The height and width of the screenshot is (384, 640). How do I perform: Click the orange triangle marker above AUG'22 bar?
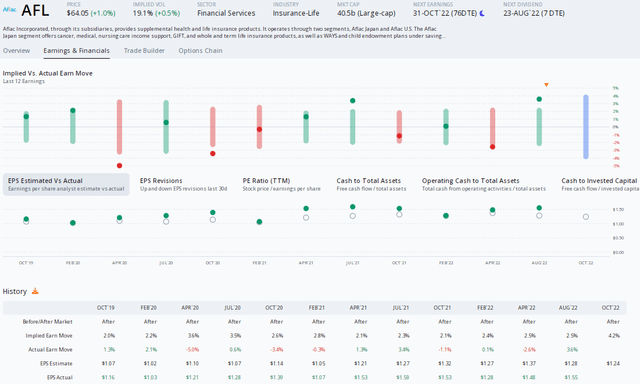pos(546,85)
